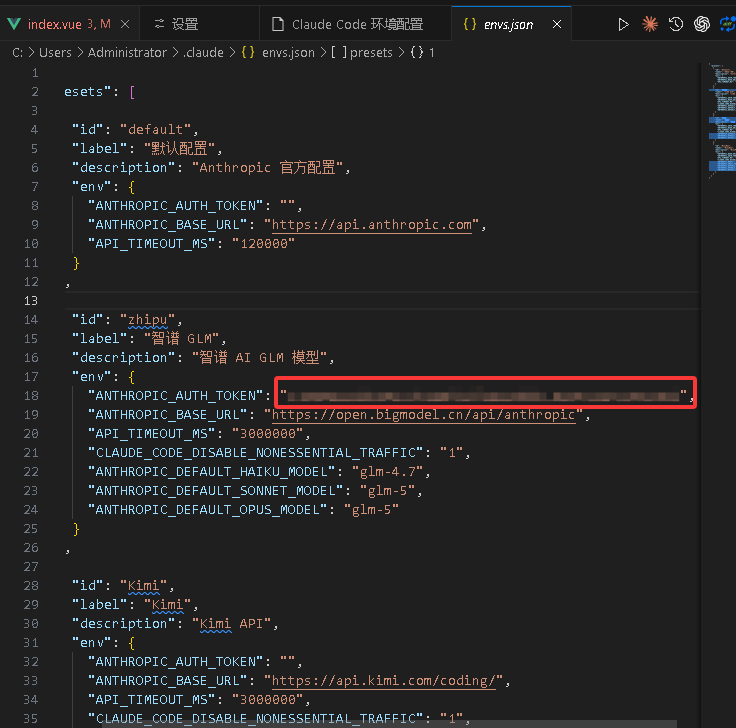Click the esets": [ text on line 2
The width and height of the screenshot is (736, 728).
[x=100, y=92]
